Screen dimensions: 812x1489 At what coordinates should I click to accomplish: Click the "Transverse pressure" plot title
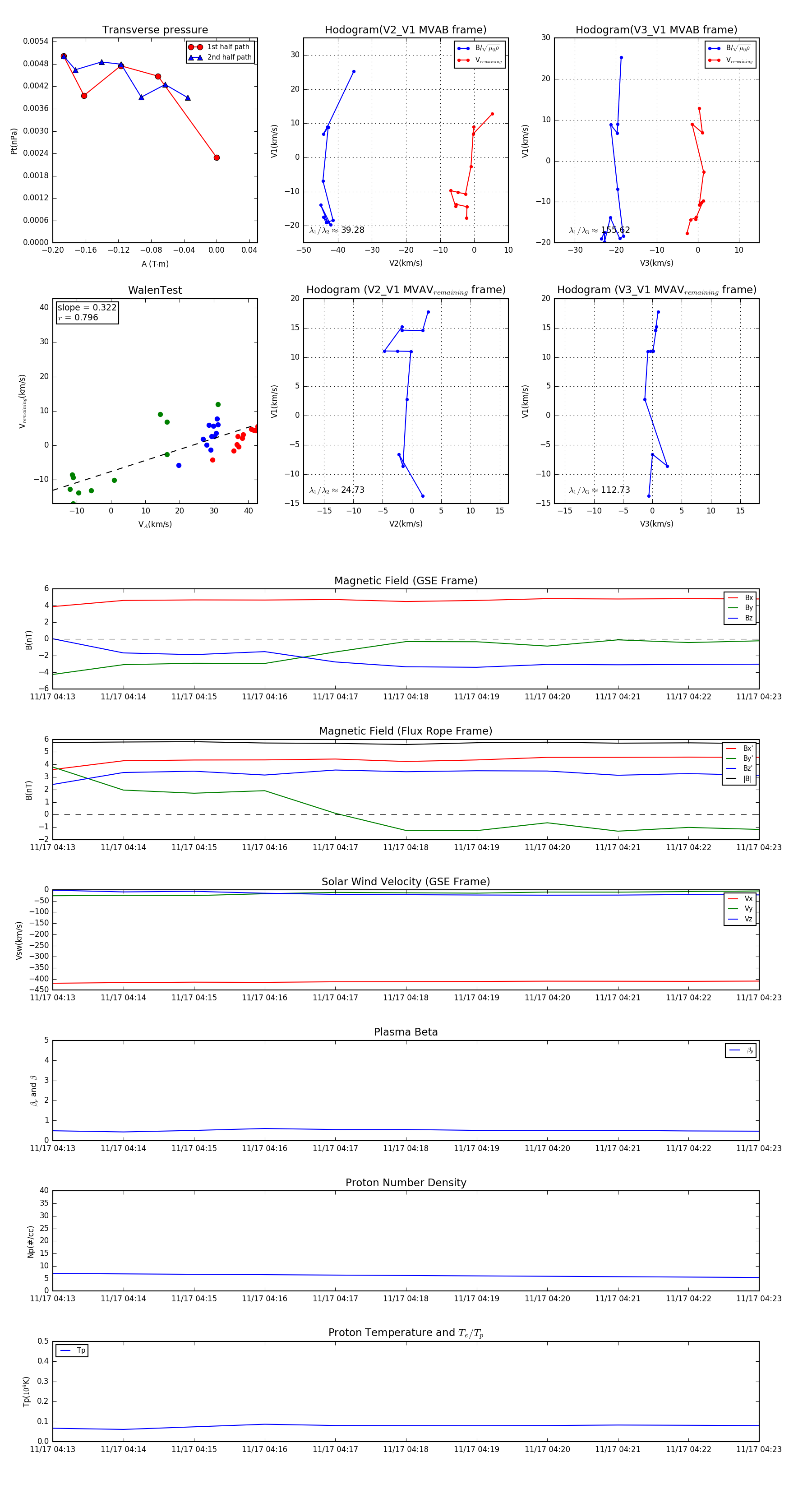tap(155, 29)
